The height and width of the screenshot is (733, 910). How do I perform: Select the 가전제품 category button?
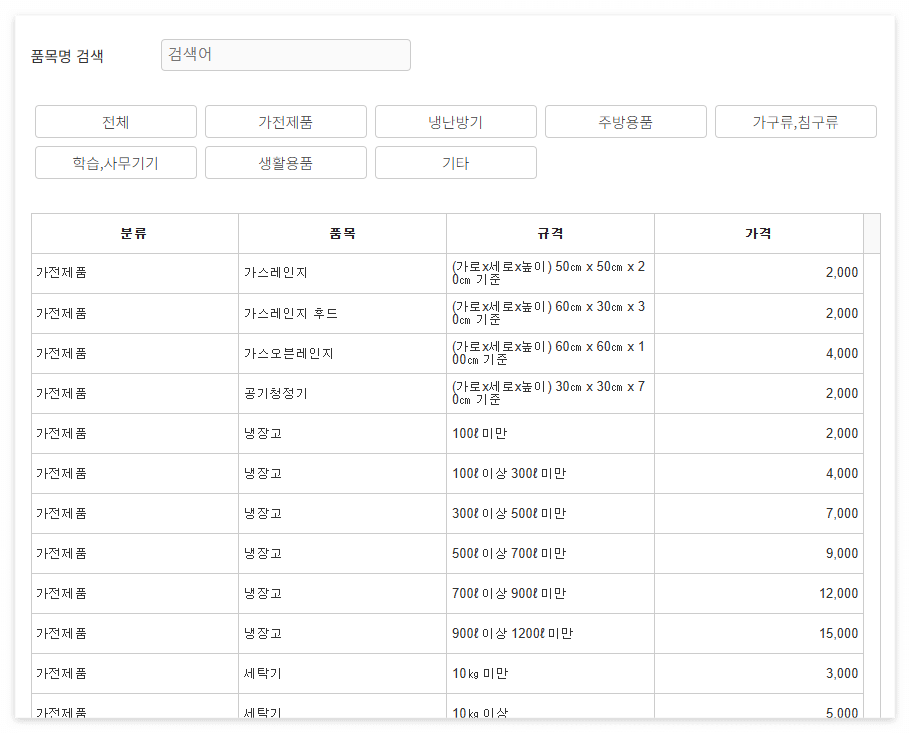285,121
